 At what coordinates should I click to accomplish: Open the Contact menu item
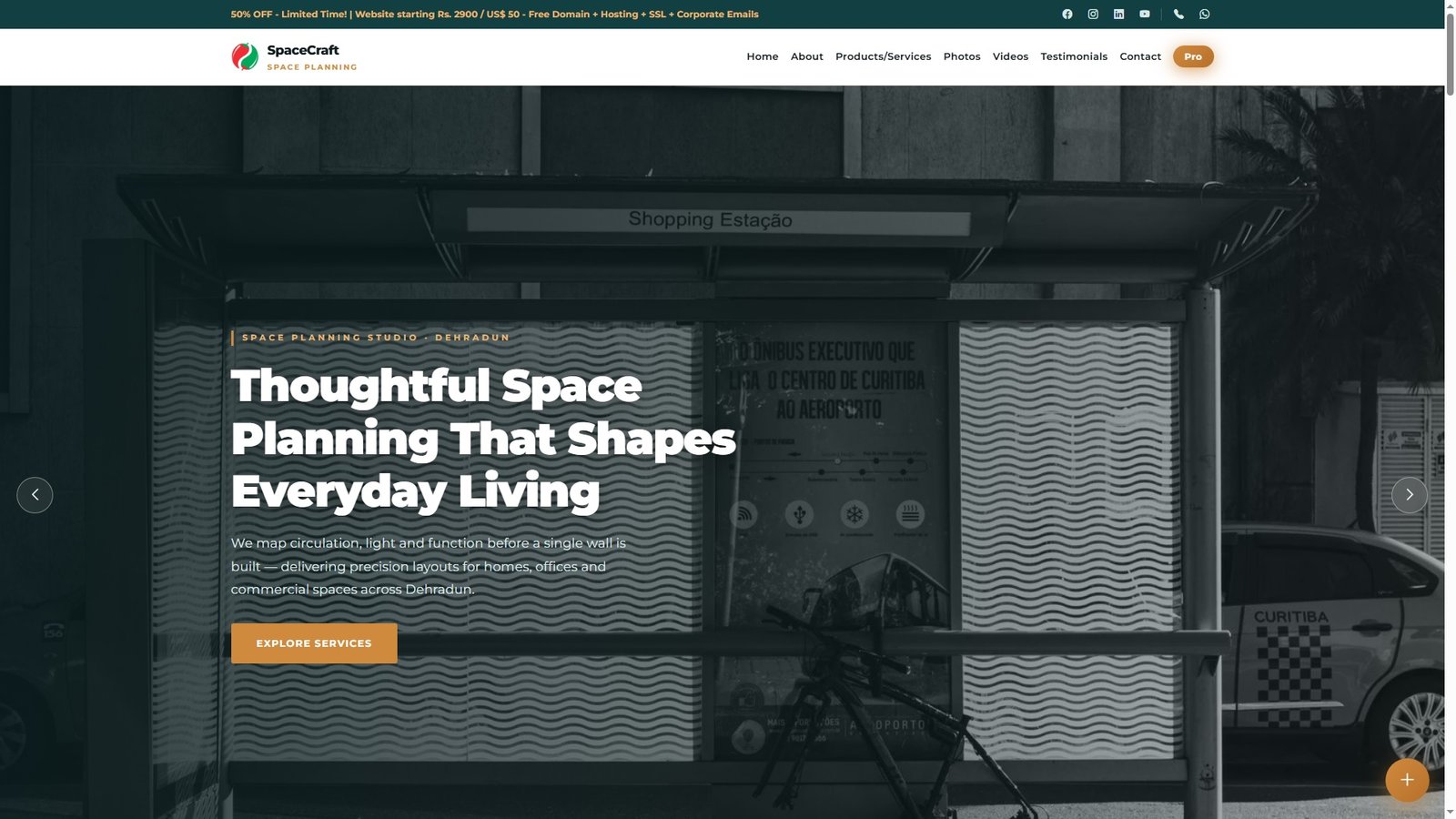coord(1140,56)
